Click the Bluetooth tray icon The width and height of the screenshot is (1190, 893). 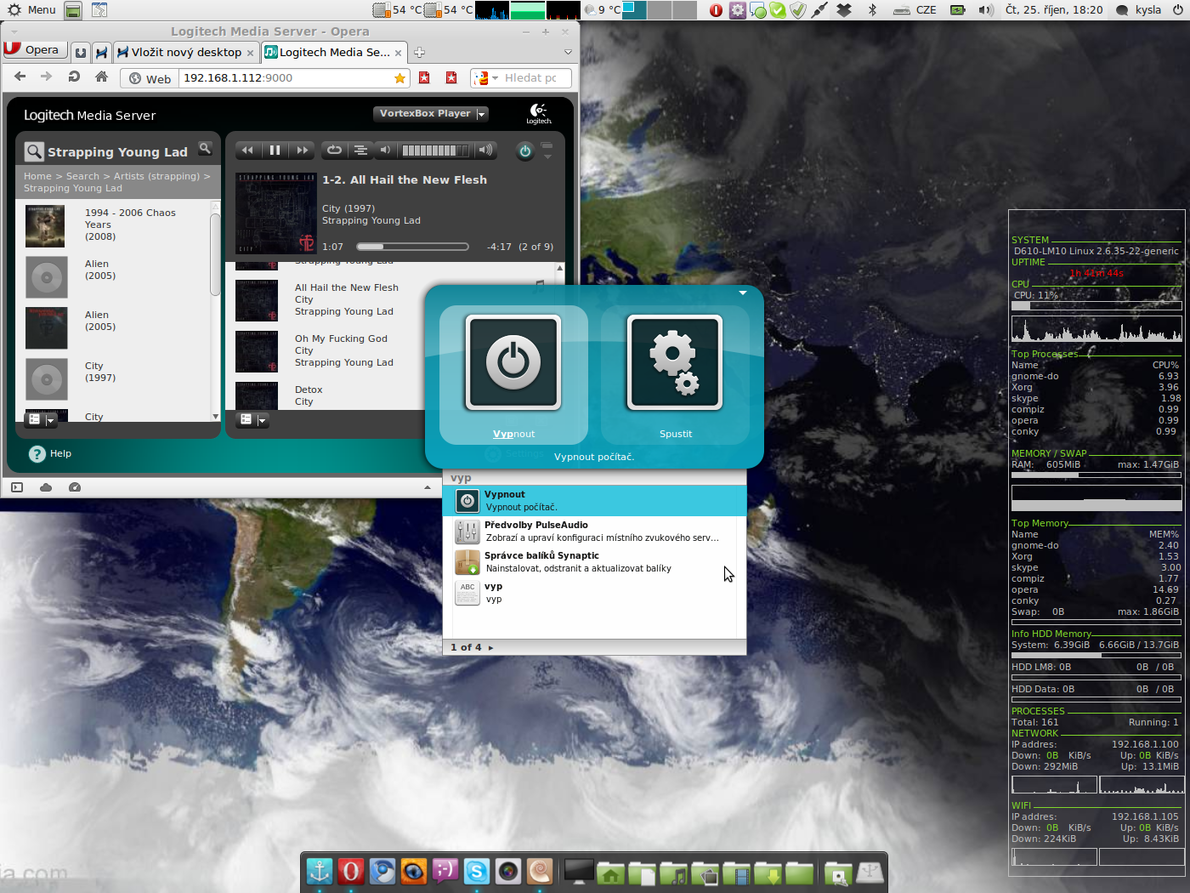(x=872, y=10)
